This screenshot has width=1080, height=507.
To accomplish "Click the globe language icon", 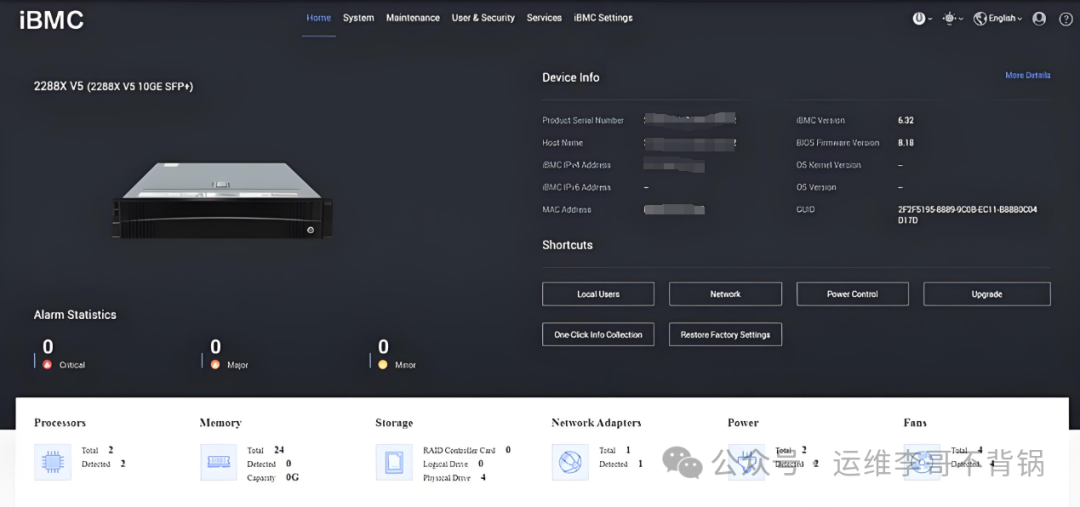I will pos(979,19).
